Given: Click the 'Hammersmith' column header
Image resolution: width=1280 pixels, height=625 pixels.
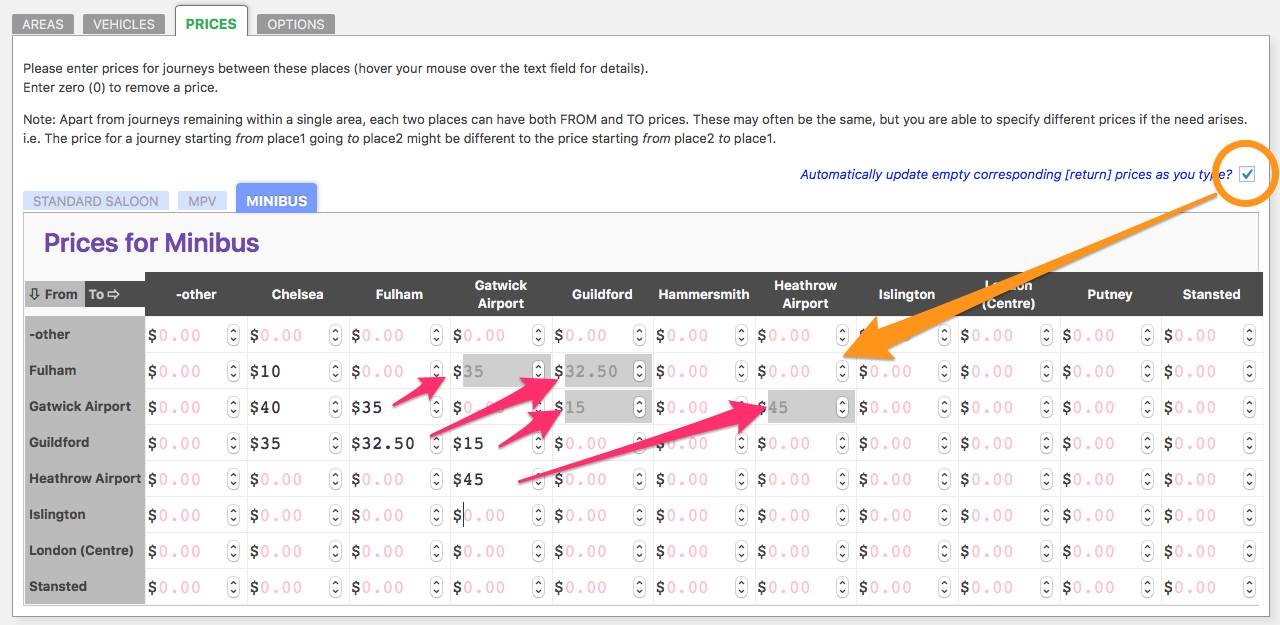Looking at the screenshot, I should [x=704, y=294].
